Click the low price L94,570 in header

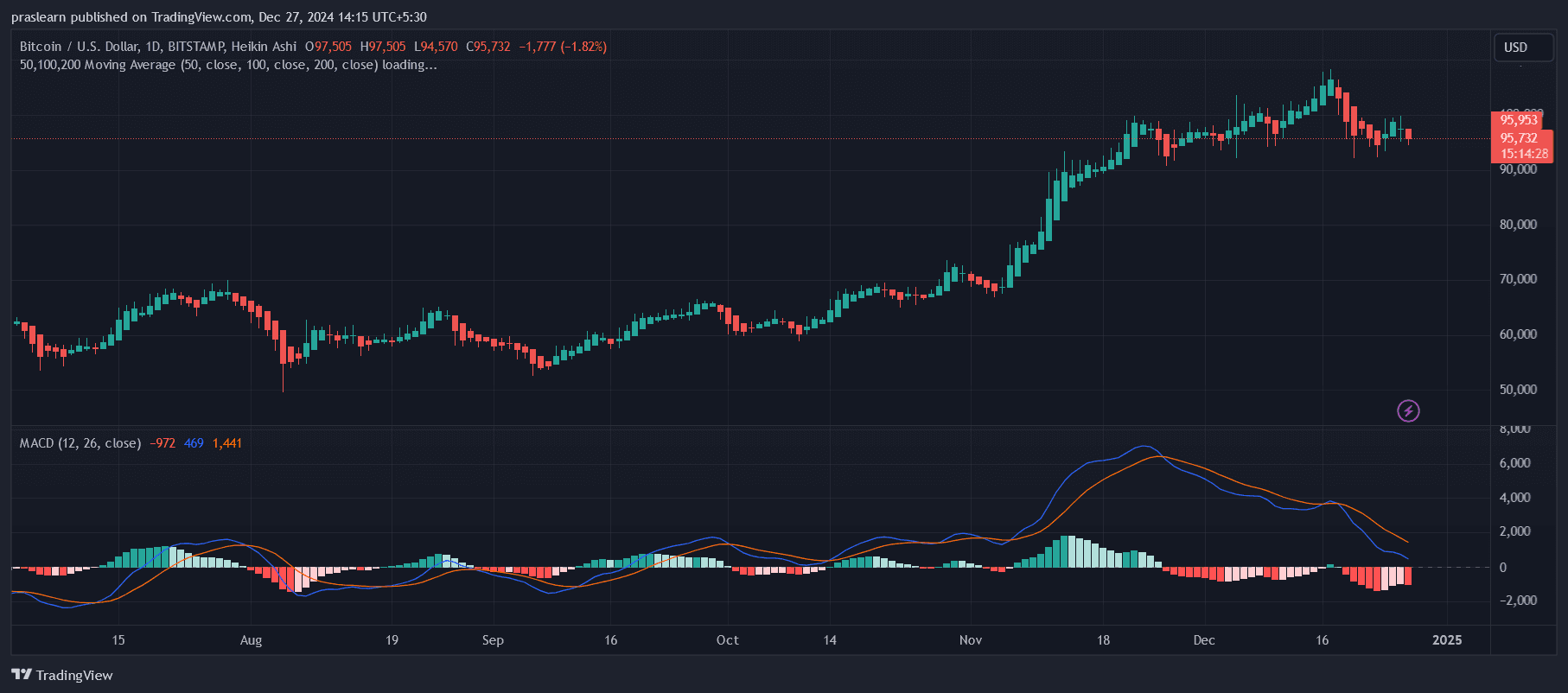436,47
